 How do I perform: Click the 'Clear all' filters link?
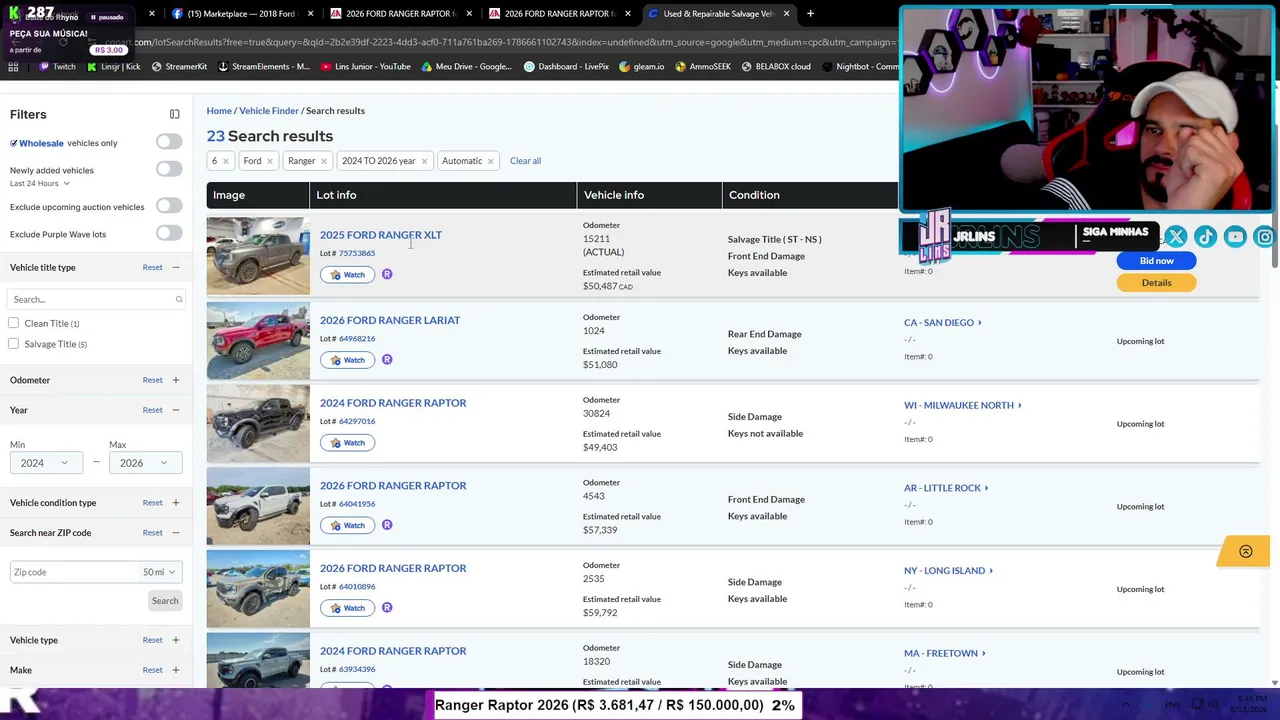coord(525,161)
